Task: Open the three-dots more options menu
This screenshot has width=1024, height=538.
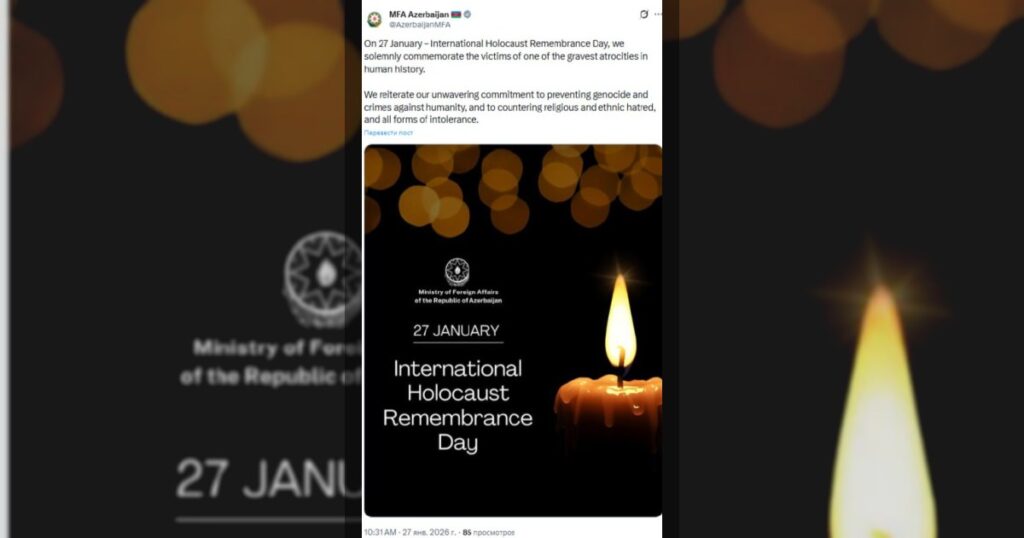Action: (658, 14)
